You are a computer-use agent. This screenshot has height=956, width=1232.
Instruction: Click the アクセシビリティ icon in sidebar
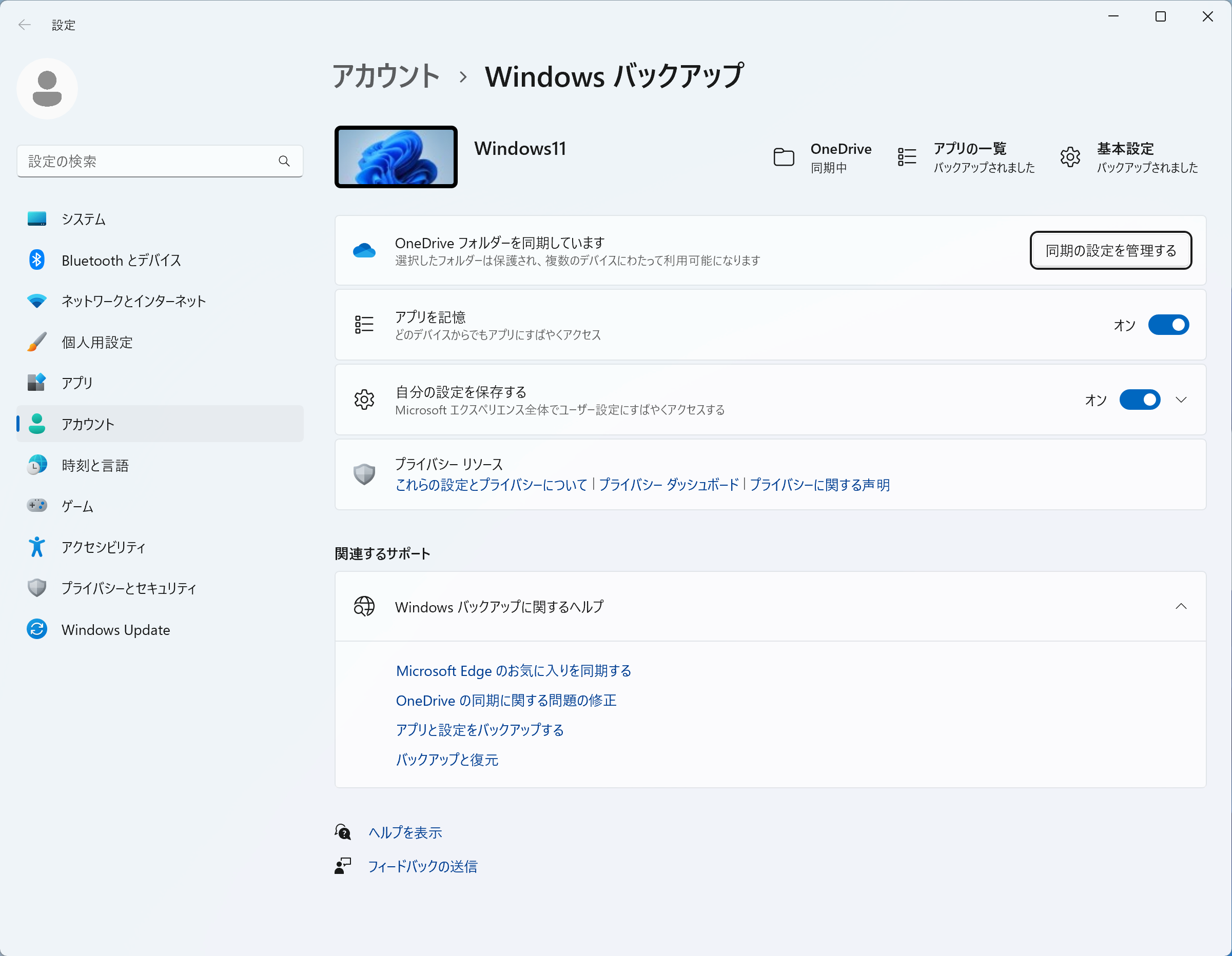pyautogui.click(x=36, y=547)
